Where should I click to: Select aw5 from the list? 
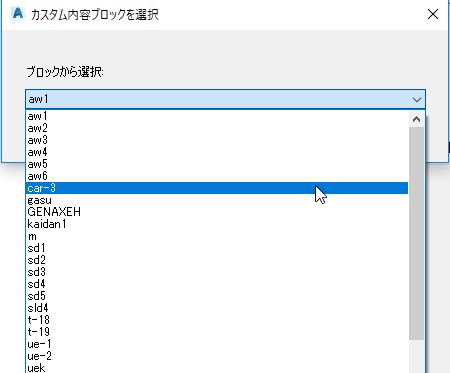tap(217, 164)
